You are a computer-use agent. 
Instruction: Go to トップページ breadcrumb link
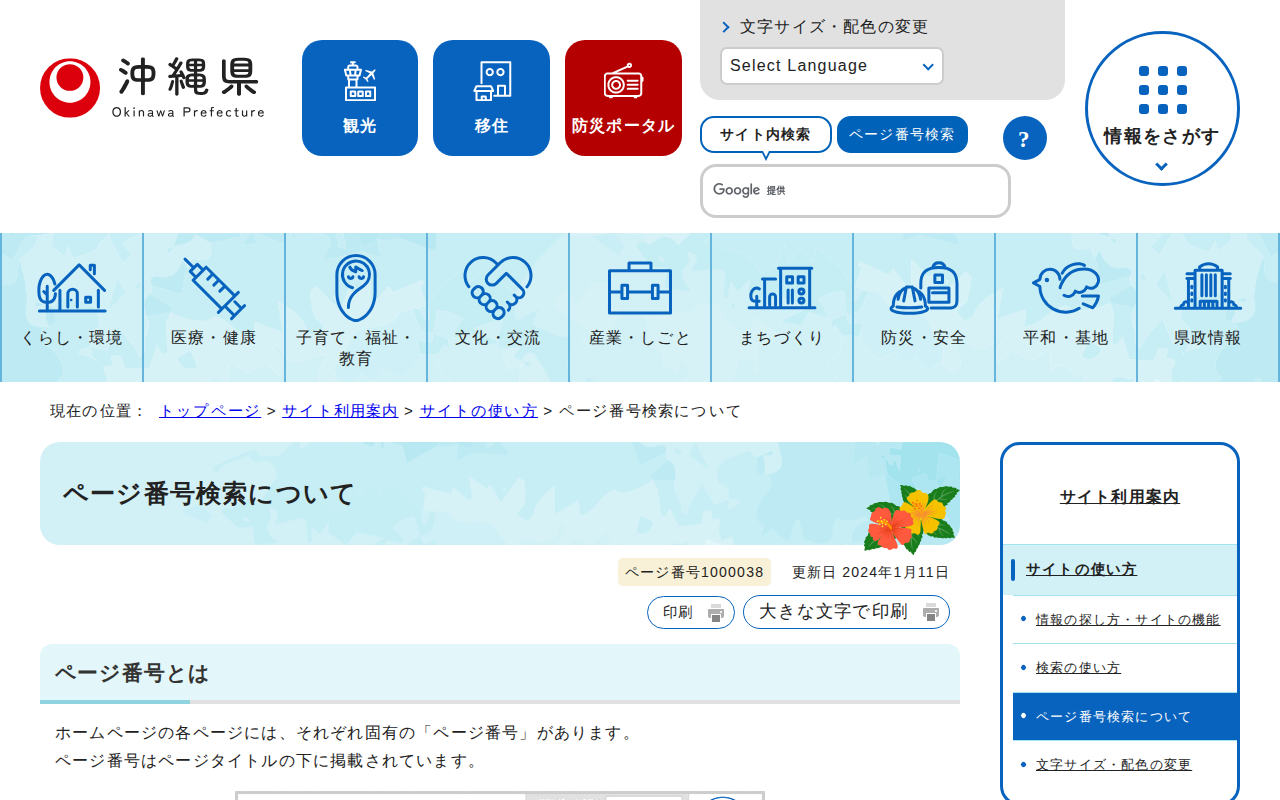[210, 411]
